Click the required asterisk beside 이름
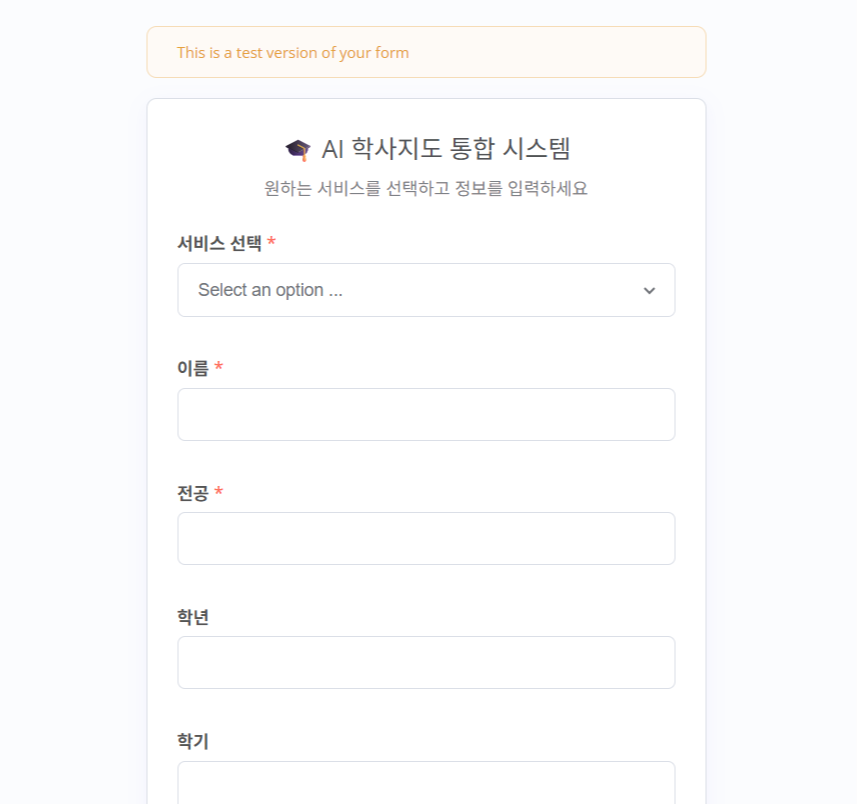Viewport: 857px width, 804px height. tap(219, 368)
